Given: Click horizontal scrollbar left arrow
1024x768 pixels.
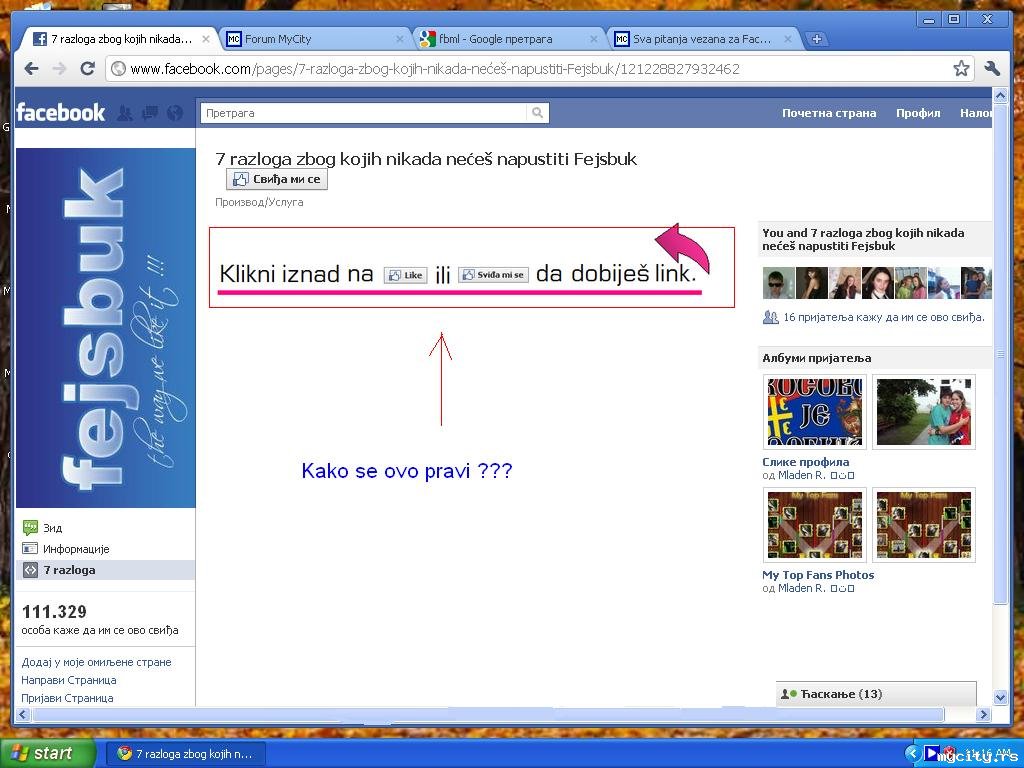Looking at the screenshot, I should point(23,714).
